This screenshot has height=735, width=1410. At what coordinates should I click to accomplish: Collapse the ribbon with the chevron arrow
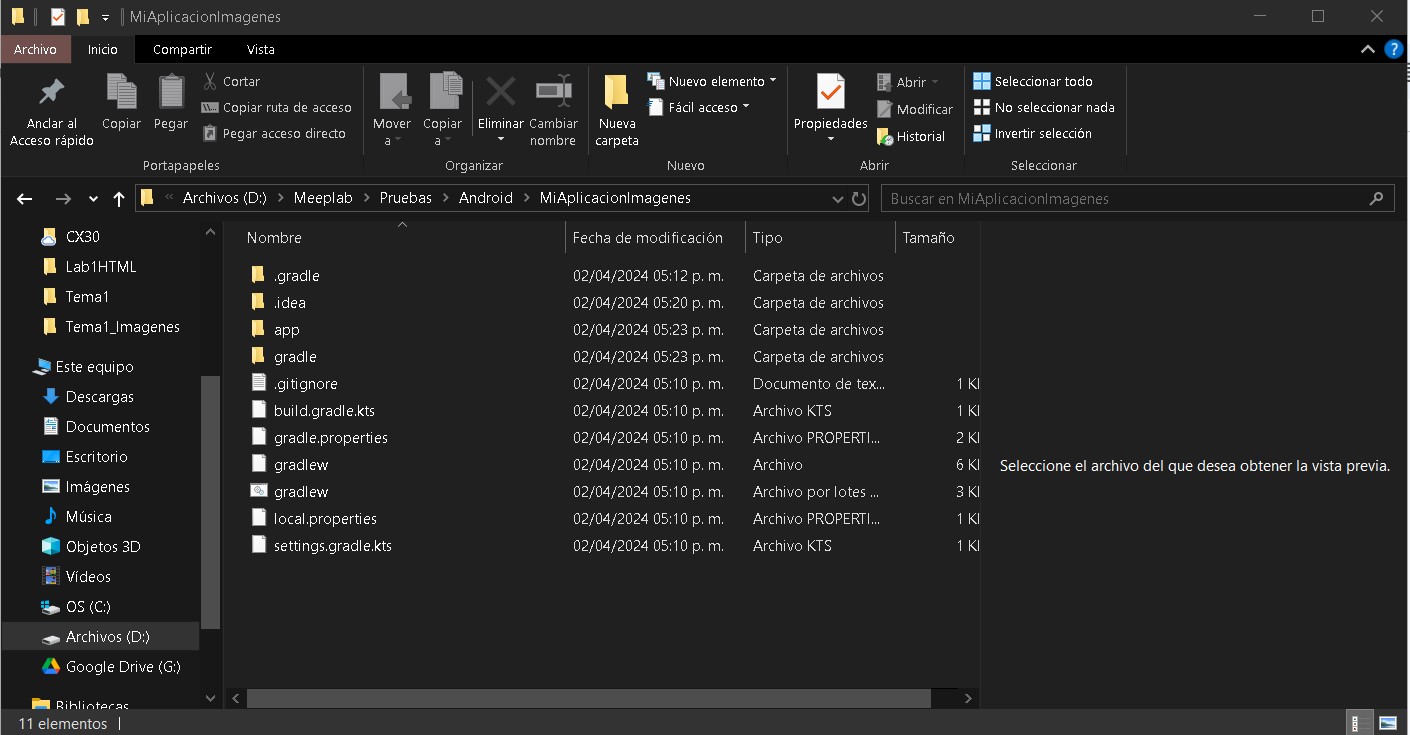coord(1368,49)
